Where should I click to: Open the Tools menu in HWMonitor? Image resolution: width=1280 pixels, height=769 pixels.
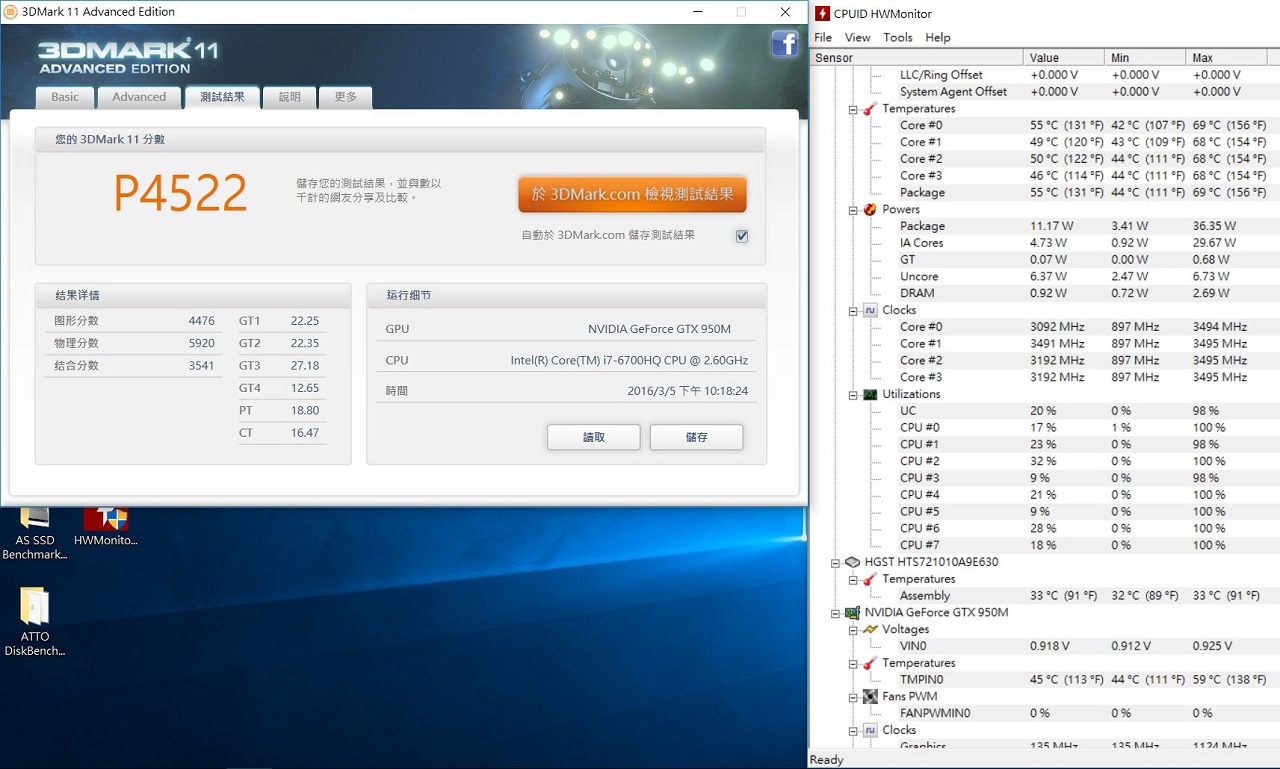tap(898, 37)
